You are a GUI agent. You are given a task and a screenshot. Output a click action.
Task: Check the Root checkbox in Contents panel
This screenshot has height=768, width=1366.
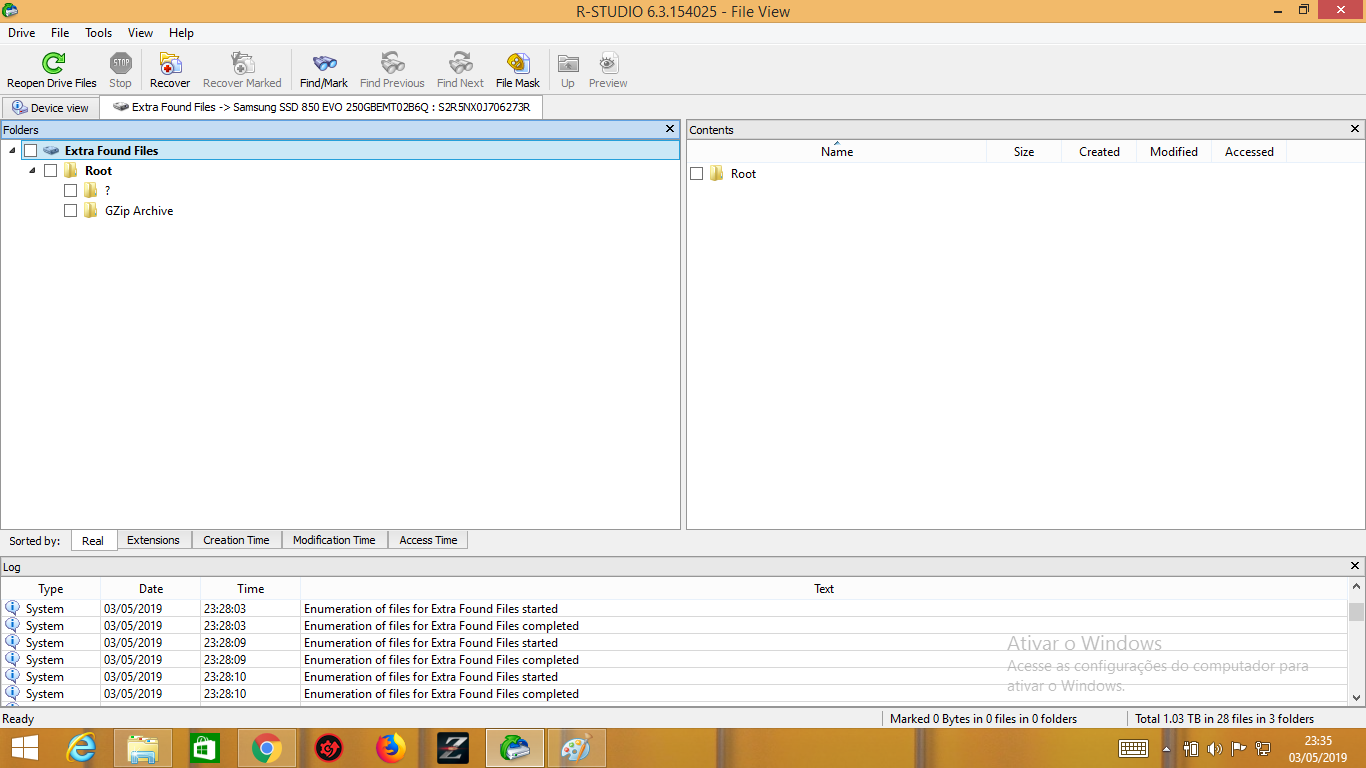(x=697, y=174)
